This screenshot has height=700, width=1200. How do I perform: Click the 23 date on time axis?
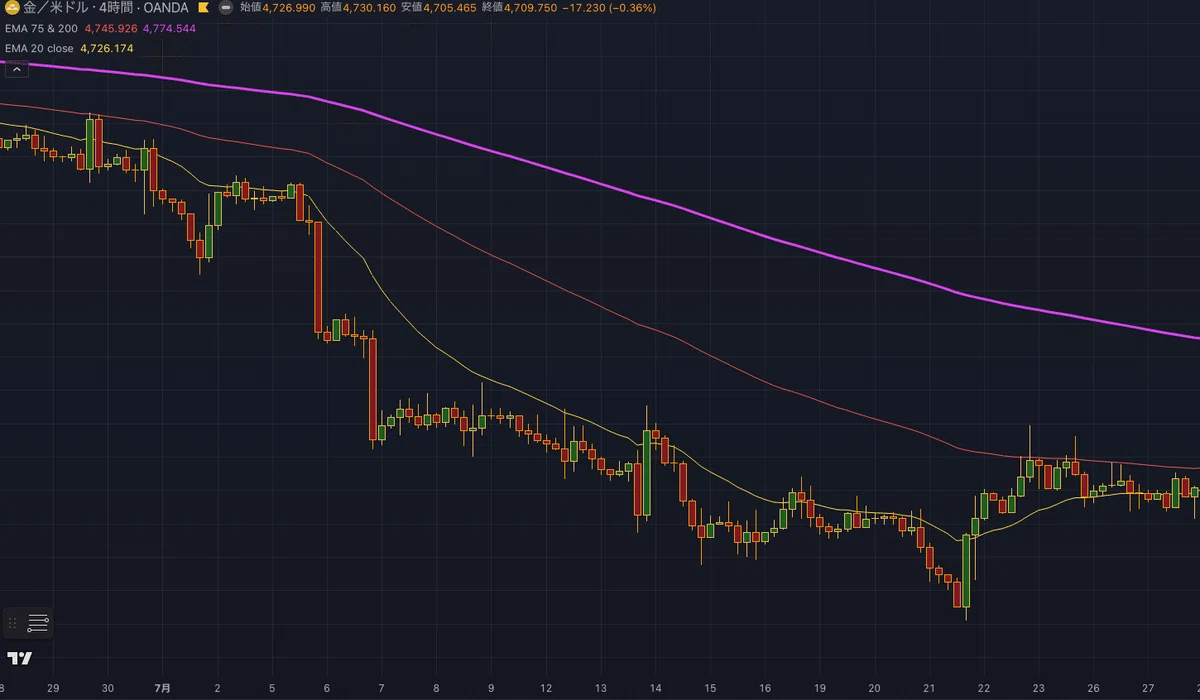coord(1039,688)
